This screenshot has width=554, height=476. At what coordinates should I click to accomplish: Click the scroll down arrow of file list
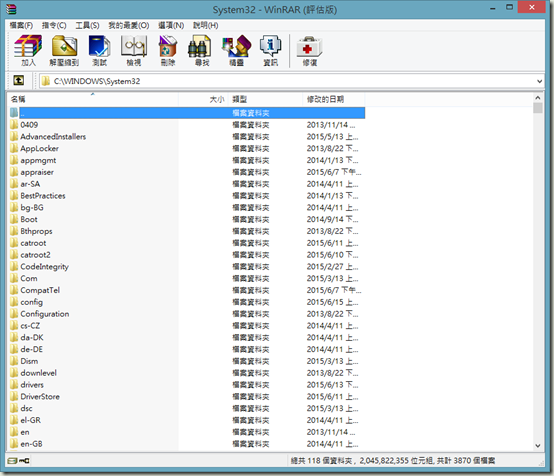[x=538, y=446]
